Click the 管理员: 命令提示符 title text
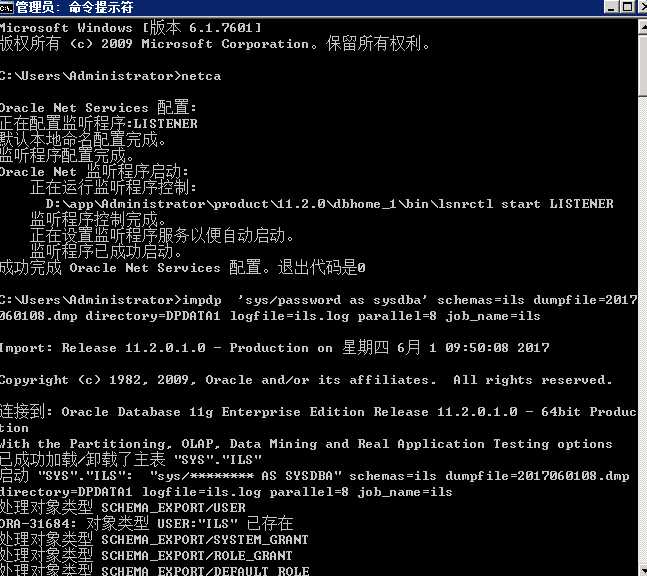Image resolution: width=647 pixels, height=576 pixels. coord(75,7)
